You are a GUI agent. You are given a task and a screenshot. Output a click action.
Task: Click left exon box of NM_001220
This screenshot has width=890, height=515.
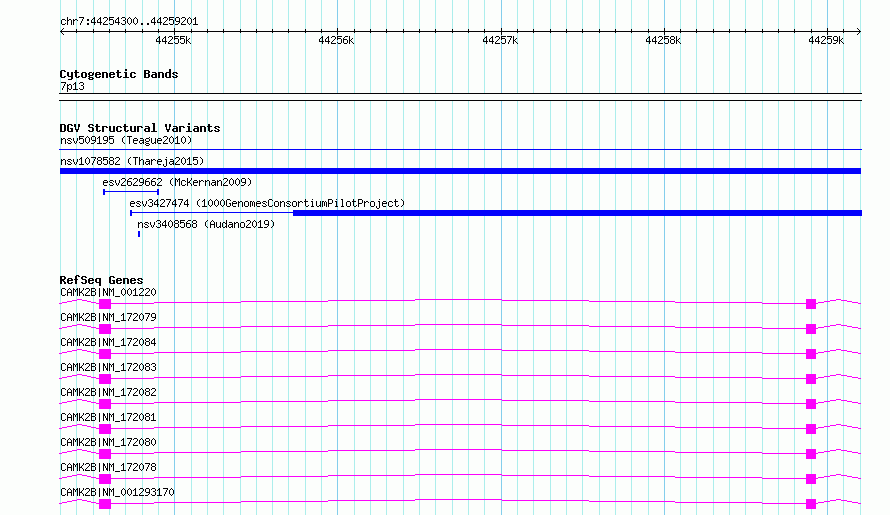(105, 304)
